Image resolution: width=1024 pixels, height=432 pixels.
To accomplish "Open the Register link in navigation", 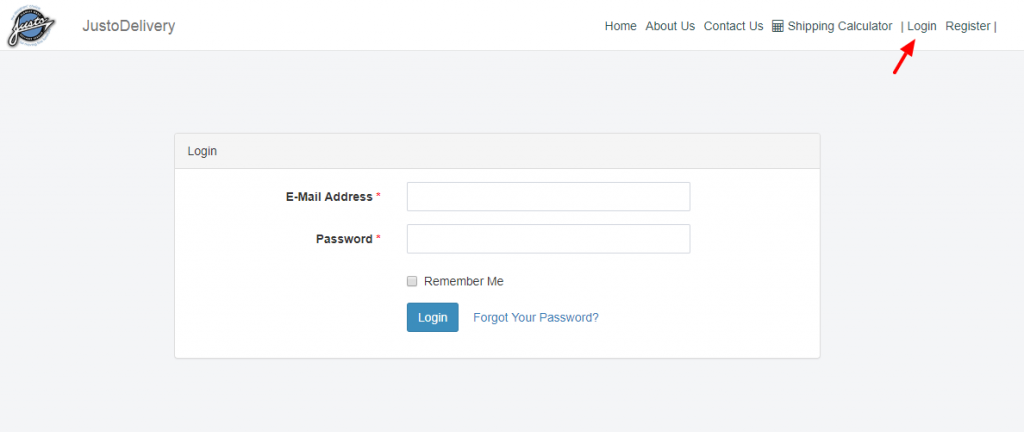I will pos(968,26).
